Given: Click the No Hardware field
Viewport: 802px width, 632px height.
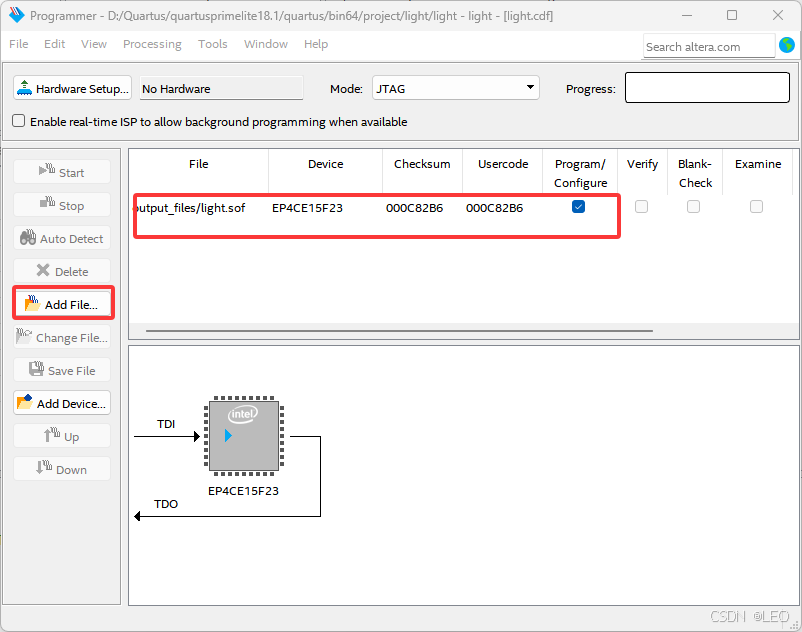Looking at the screenshot, I should coord(221,88).
